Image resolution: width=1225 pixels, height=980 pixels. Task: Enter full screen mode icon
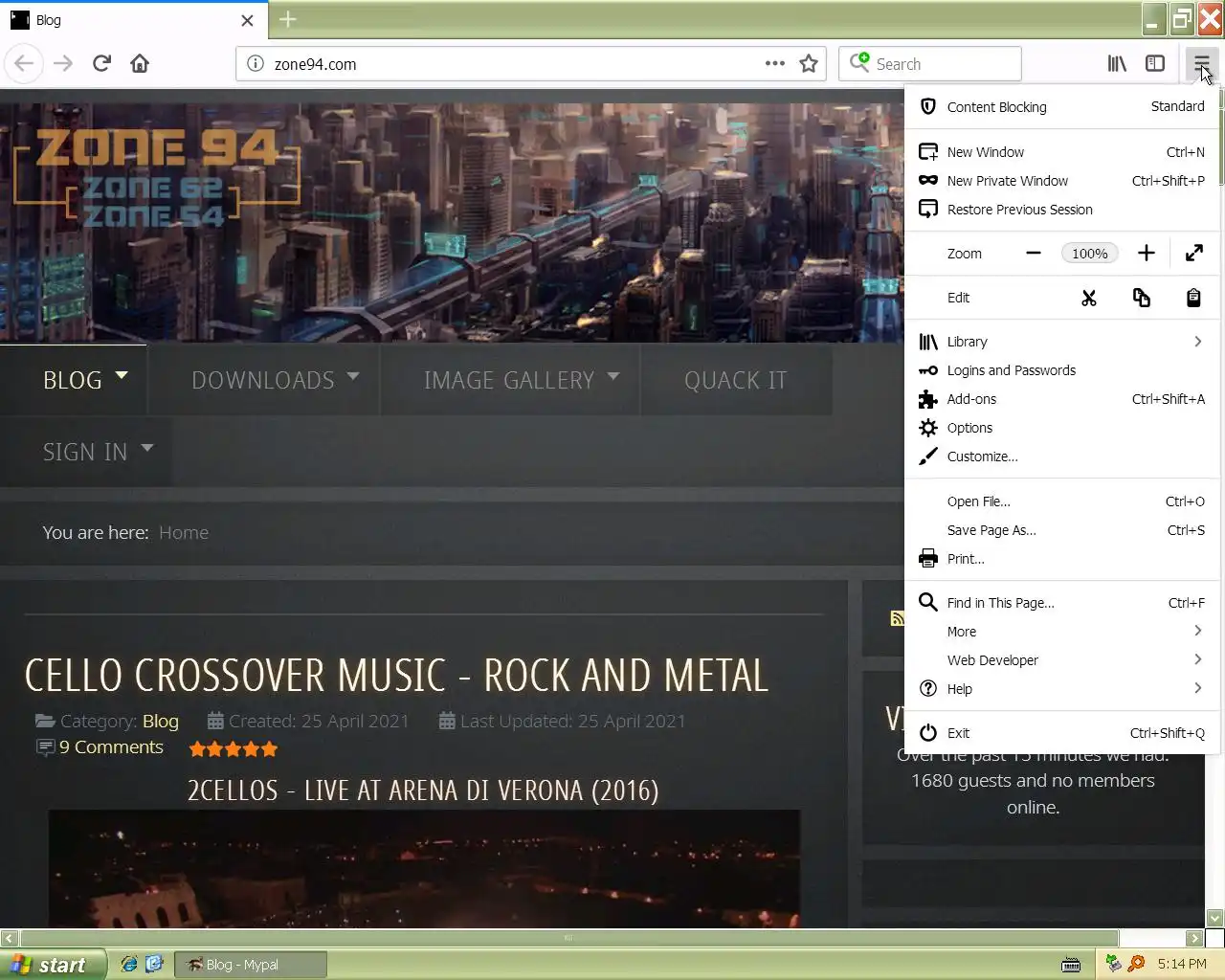coord(1194,254)
